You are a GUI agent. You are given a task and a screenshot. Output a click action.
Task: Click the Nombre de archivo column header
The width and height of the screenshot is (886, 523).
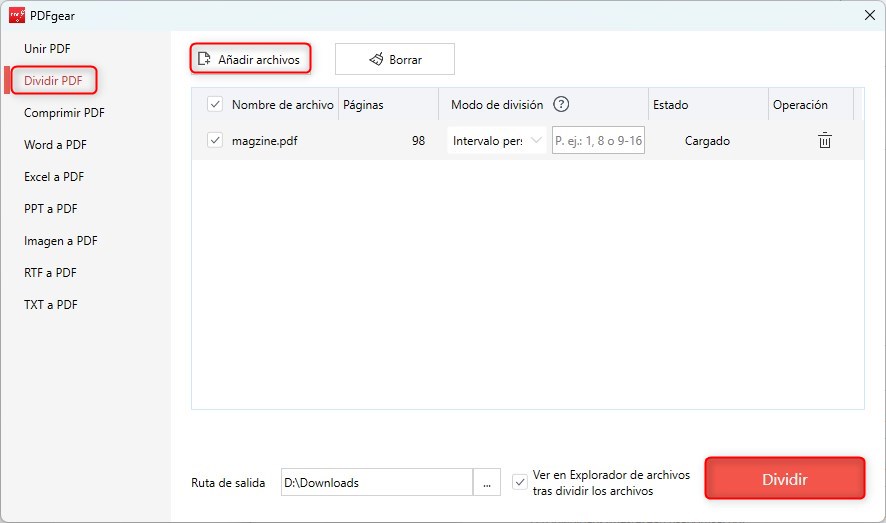tap(282, 104)
